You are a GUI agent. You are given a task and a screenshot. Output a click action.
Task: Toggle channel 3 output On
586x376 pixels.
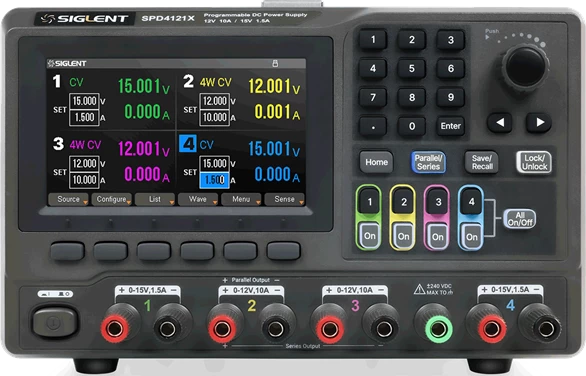(x=438, y=237)
